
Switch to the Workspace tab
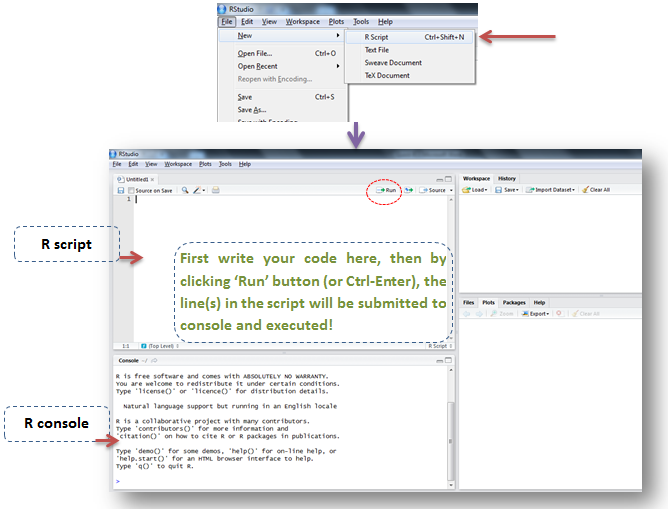(x=476, y=178)
